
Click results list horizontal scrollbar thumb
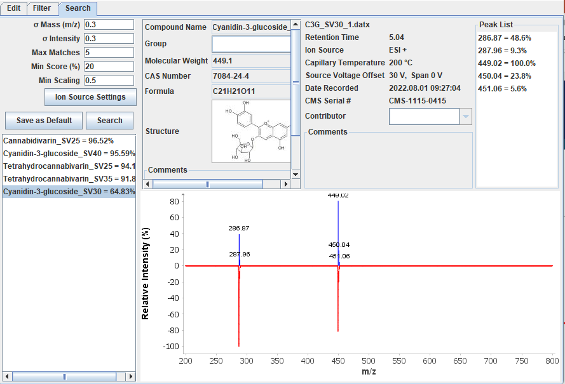click(x=64, y=377)
